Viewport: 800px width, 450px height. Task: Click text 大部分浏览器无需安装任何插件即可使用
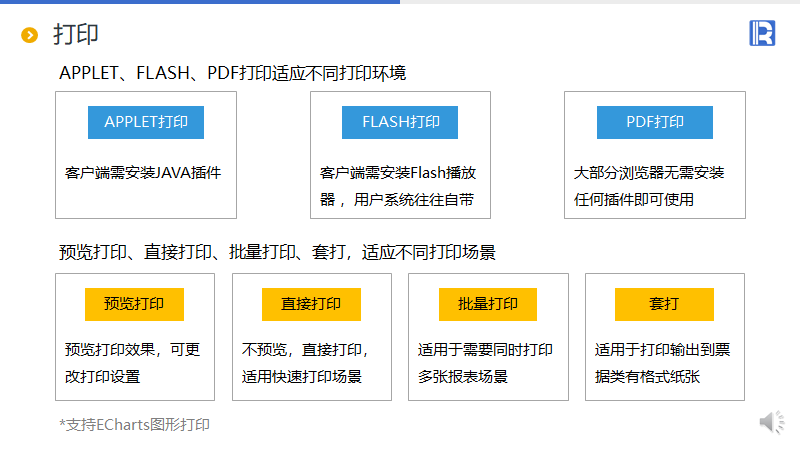point(649,186)
